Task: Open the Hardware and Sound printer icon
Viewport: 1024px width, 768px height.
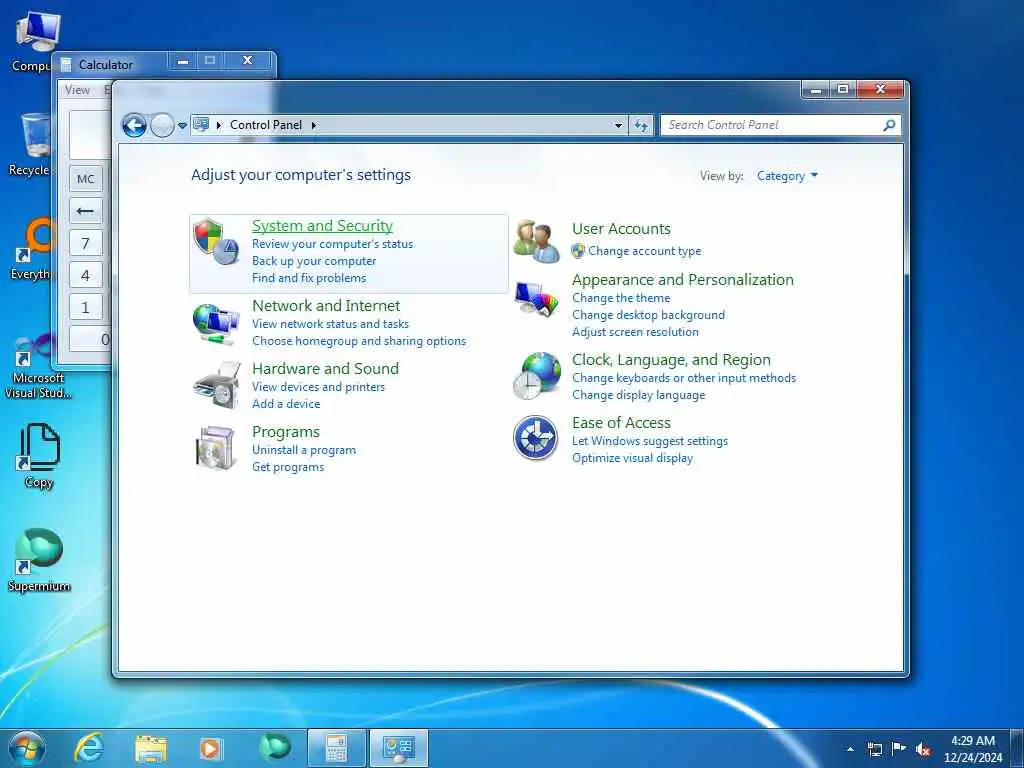Action: click(x=217, y=385)
